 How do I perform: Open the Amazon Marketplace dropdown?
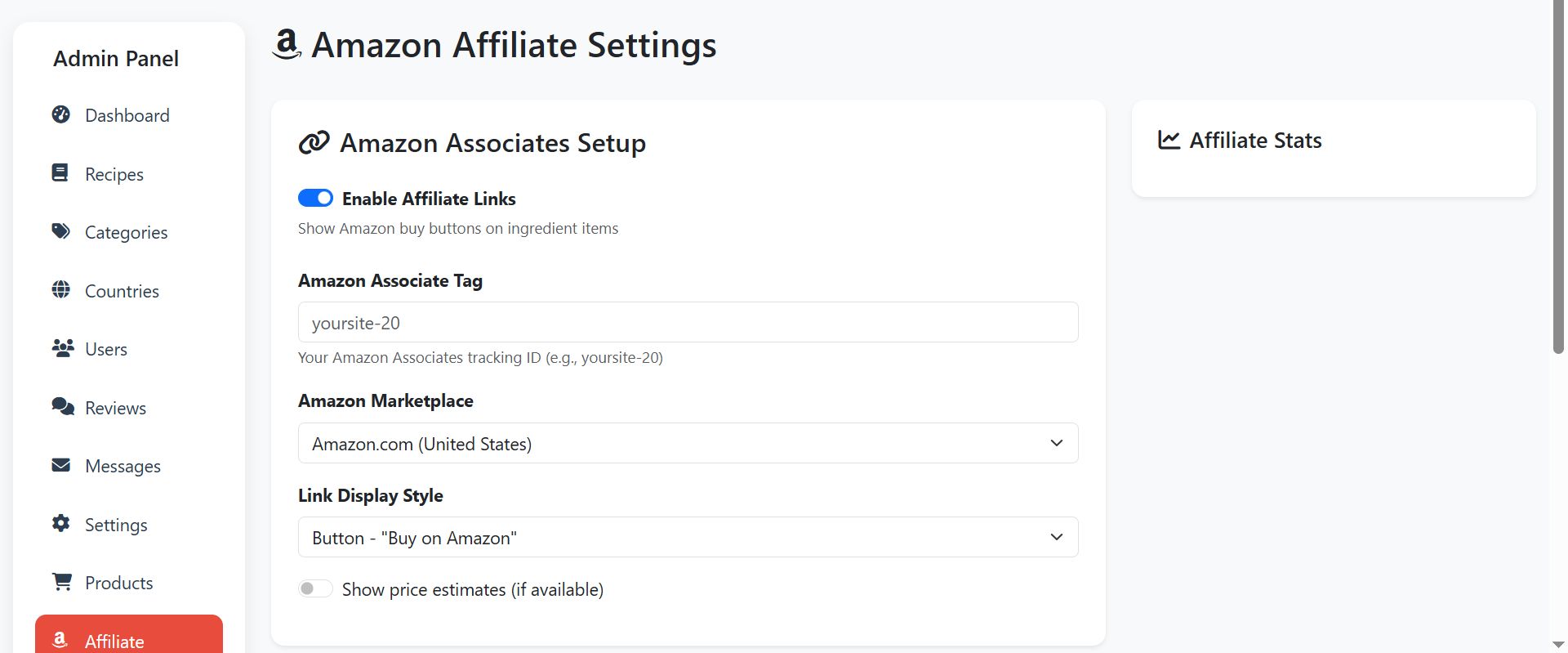(x=688, y=444)
